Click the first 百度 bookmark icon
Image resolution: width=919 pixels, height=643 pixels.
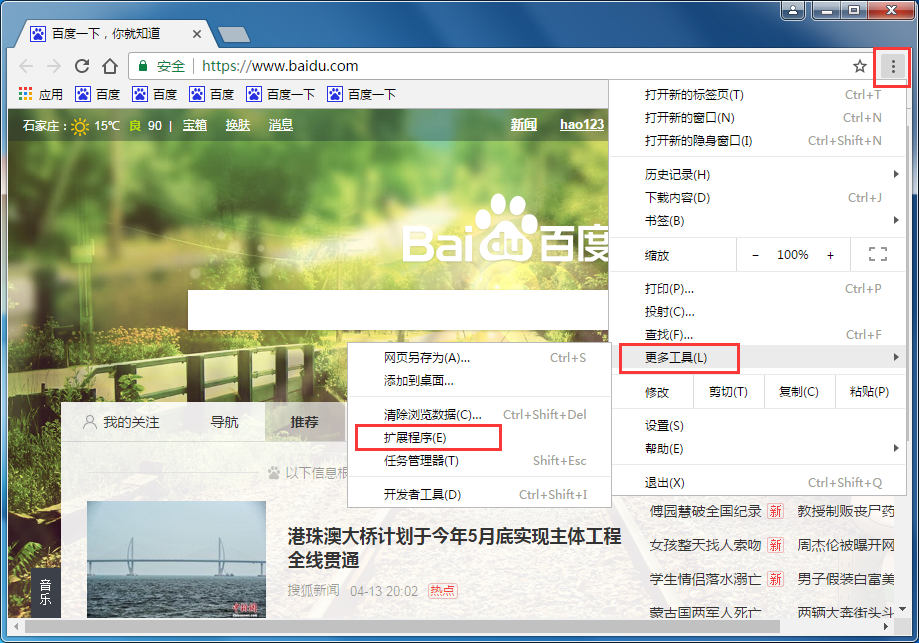[82, 94]
